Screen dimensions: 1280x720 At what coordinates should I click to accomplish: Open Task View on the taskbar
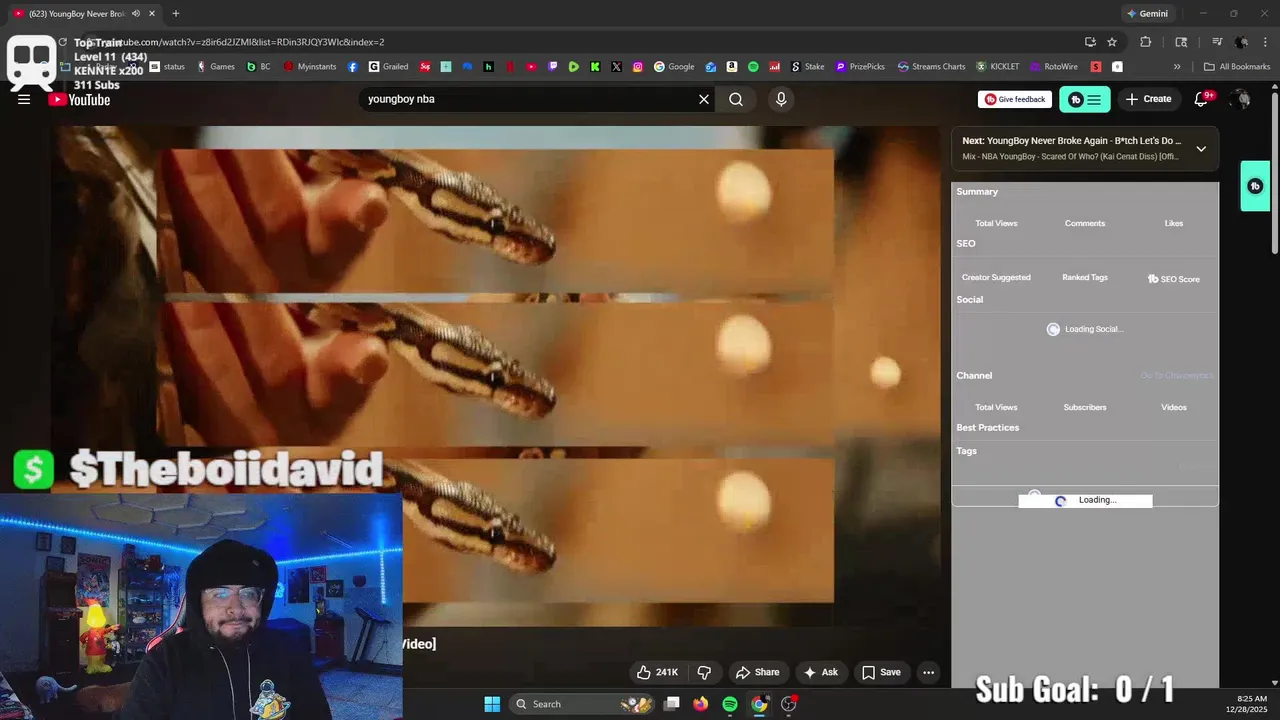click(x=672, y=704)
